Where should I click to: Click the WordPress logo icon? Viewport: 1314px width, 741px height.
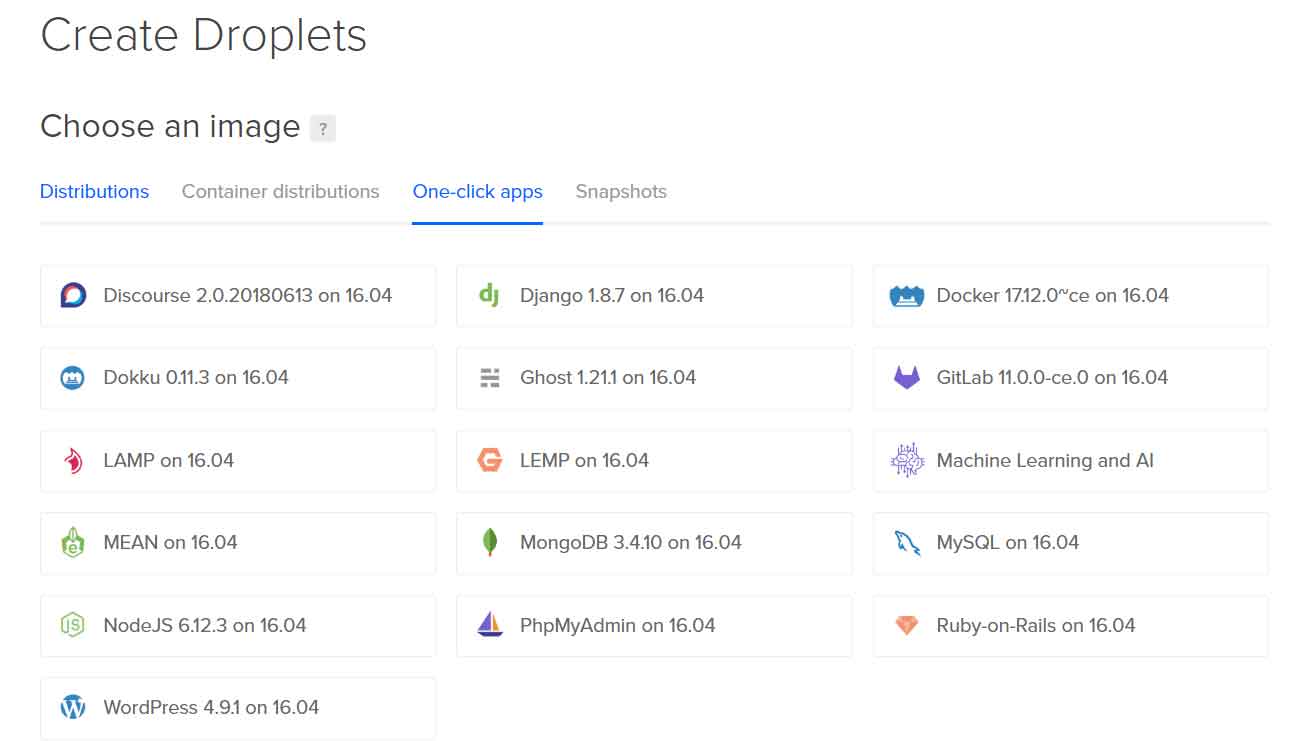pyautogui.click(x=72, y=708)
